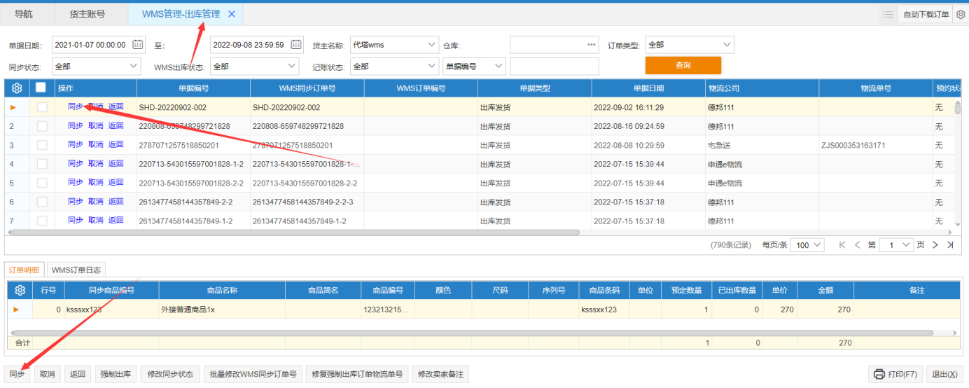Click 取消 link in row 7
The image size is (969, 388).
(95, 220)
